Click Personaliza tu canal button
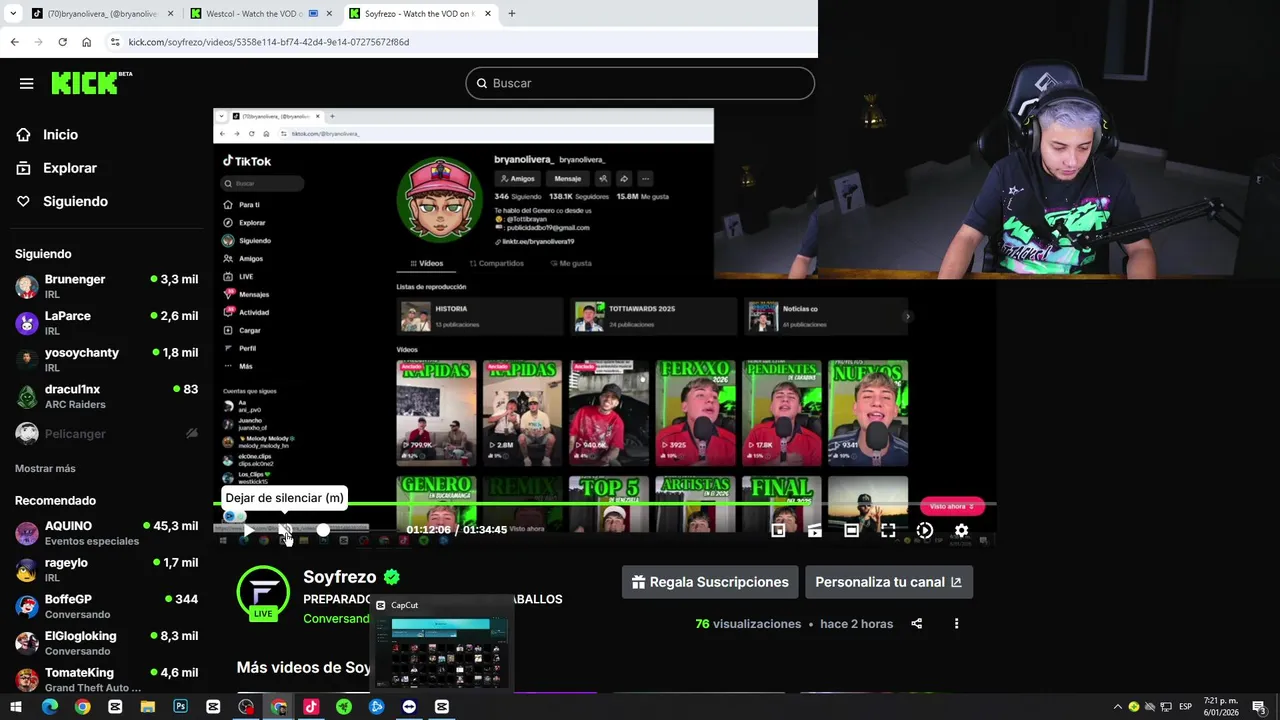Viewport: 1280px width, 720px height. (888, 582)
